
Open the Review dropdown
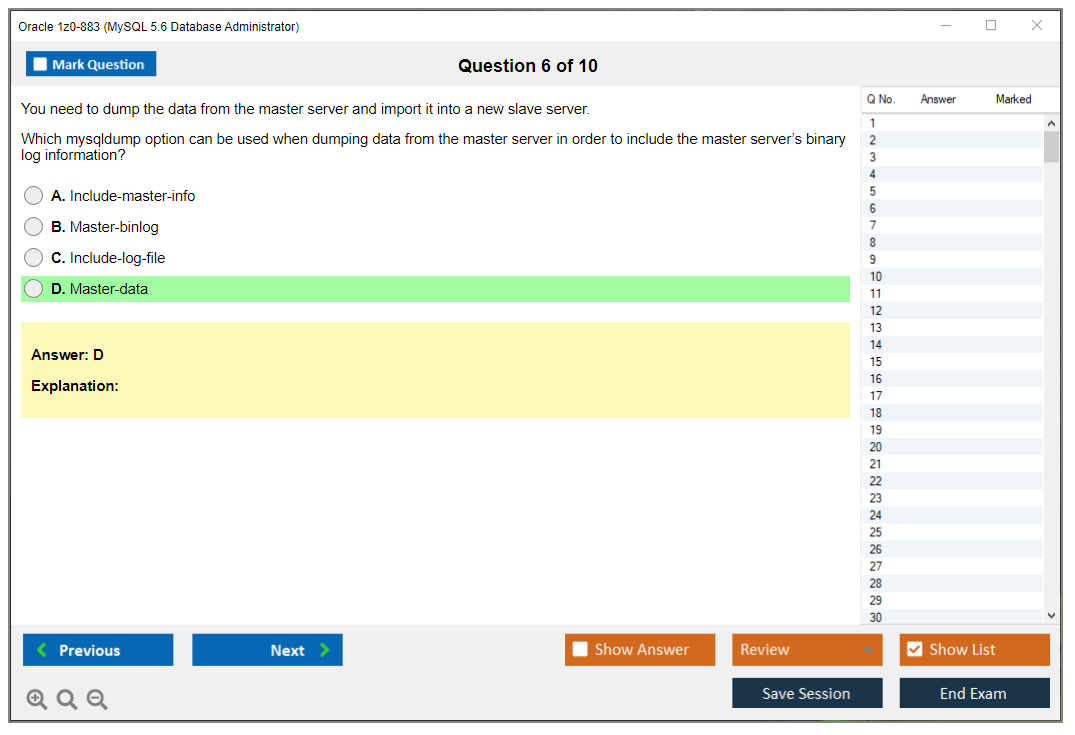click(807, 649)
